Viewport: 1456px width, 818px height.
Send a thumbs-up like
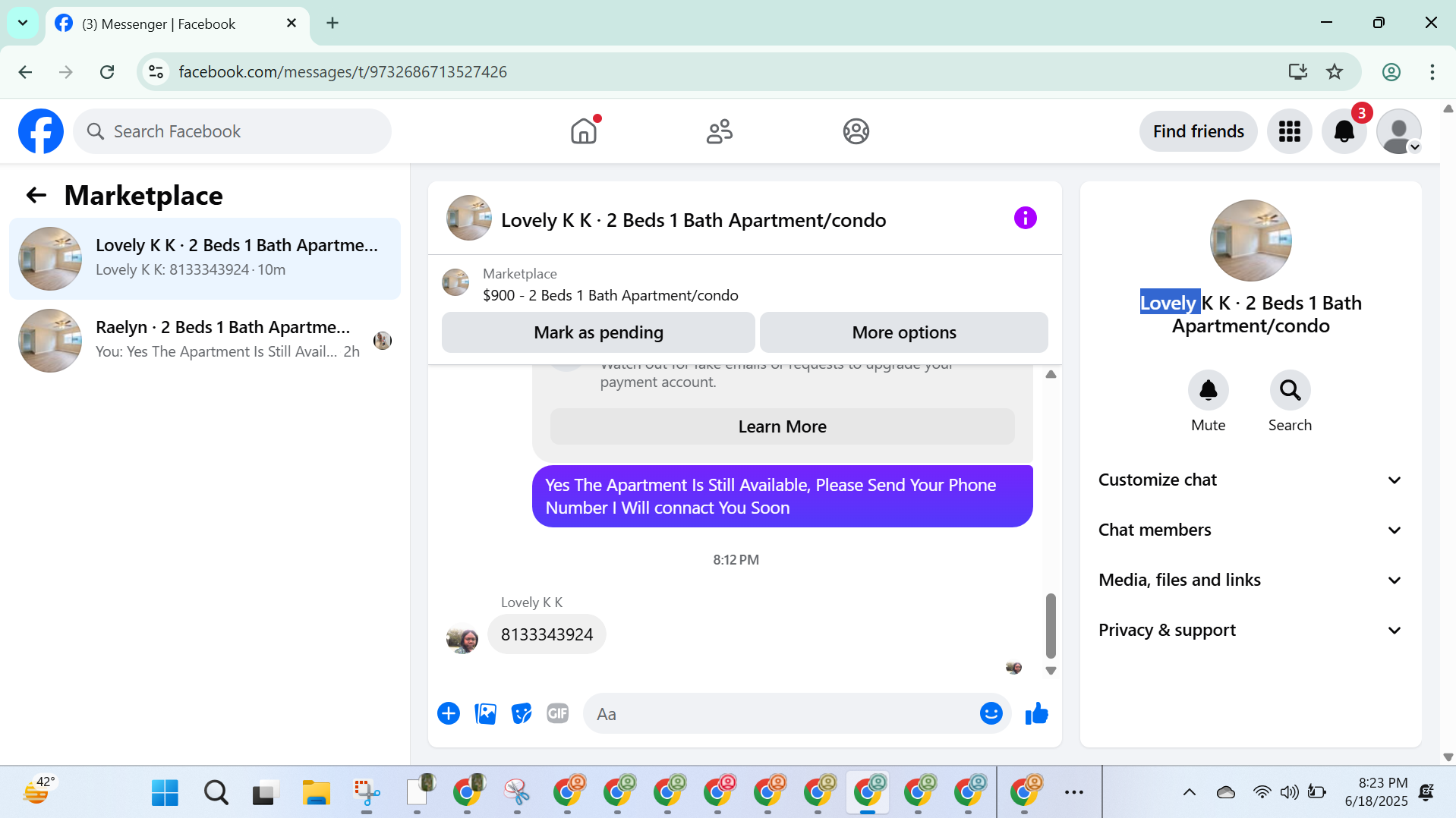pos(1036,713)
